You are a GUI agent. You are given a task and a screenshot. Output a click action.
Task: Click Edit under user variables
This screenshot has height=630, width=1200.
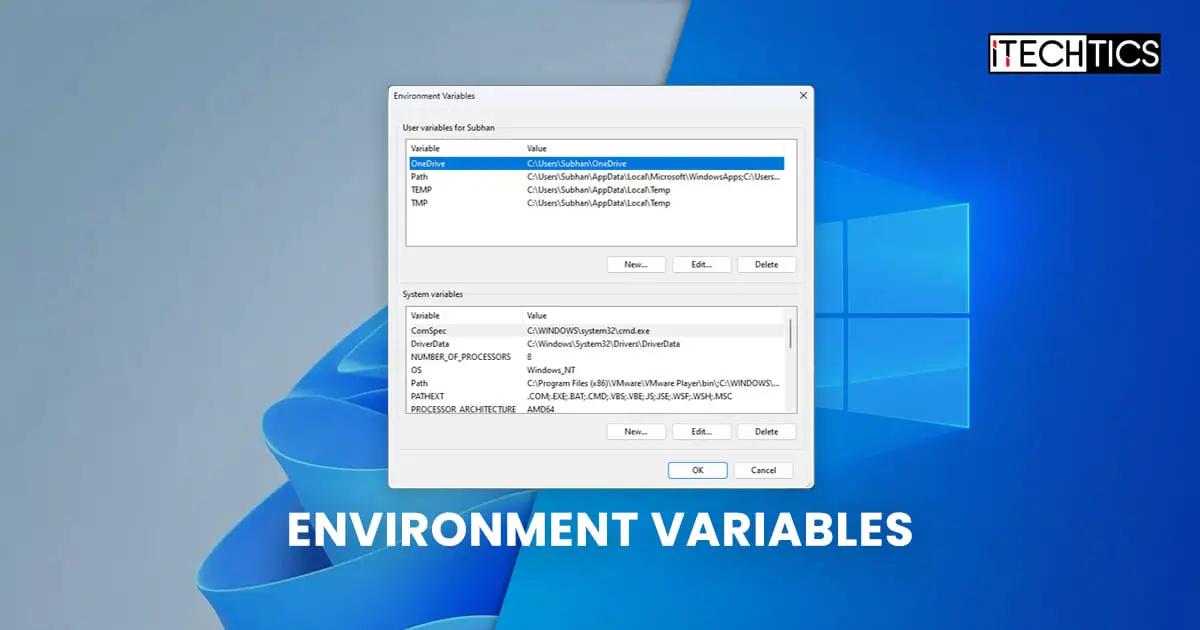tap(701, 264)
